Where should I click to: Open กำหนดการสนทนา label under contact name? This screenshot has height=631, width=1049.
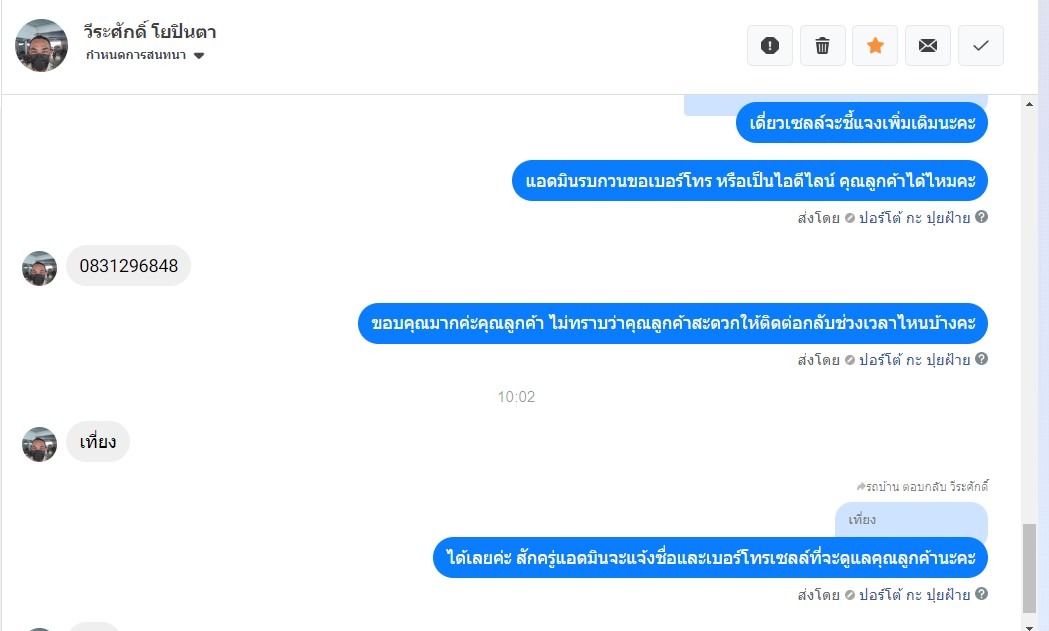tap(136, 55)
